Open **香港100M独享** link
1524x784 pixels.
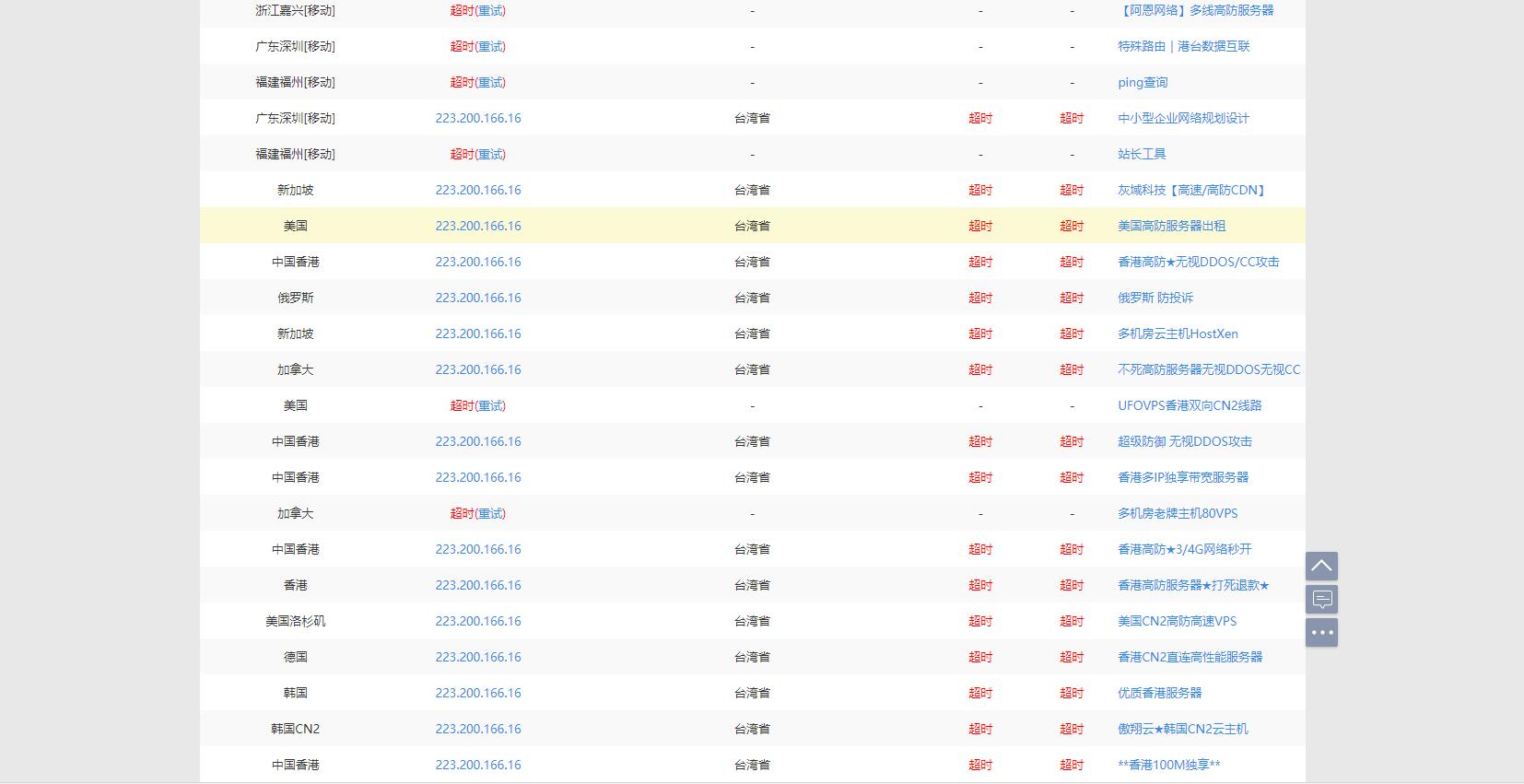(x=1168, y=765)
